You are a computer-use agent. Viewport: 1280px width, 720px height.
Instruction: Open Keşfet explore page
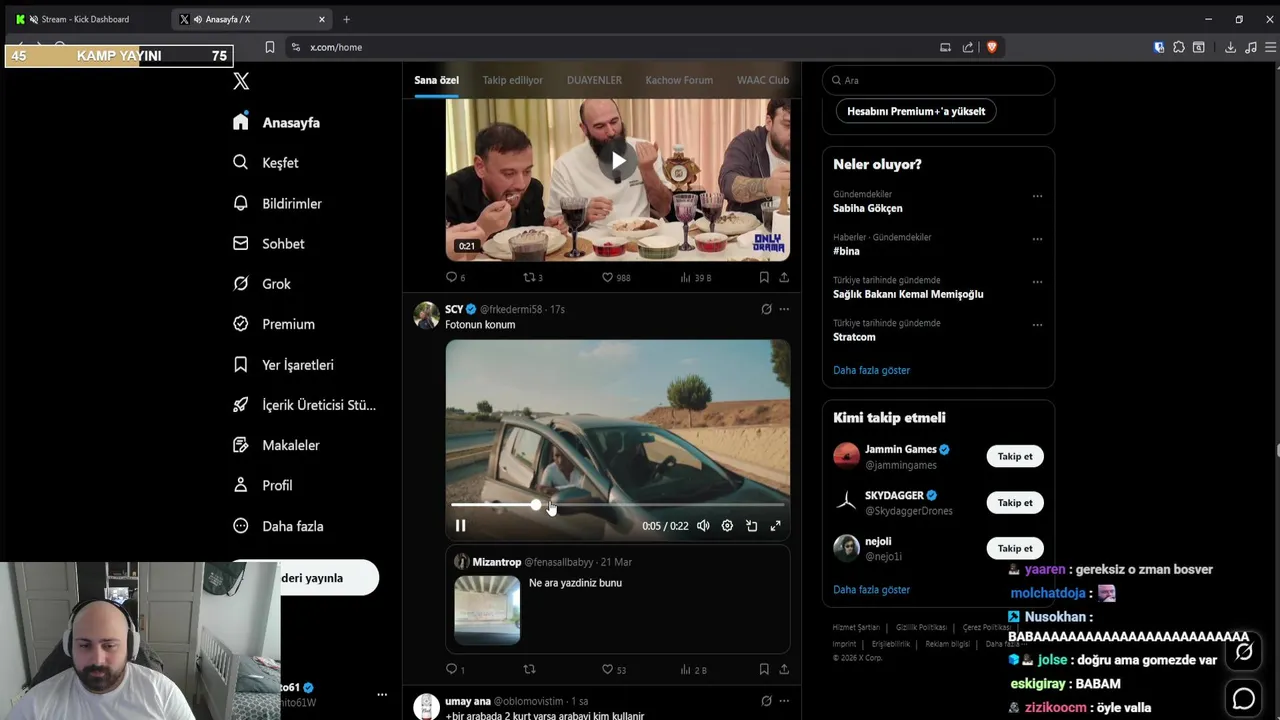click(x=265, y=163)
